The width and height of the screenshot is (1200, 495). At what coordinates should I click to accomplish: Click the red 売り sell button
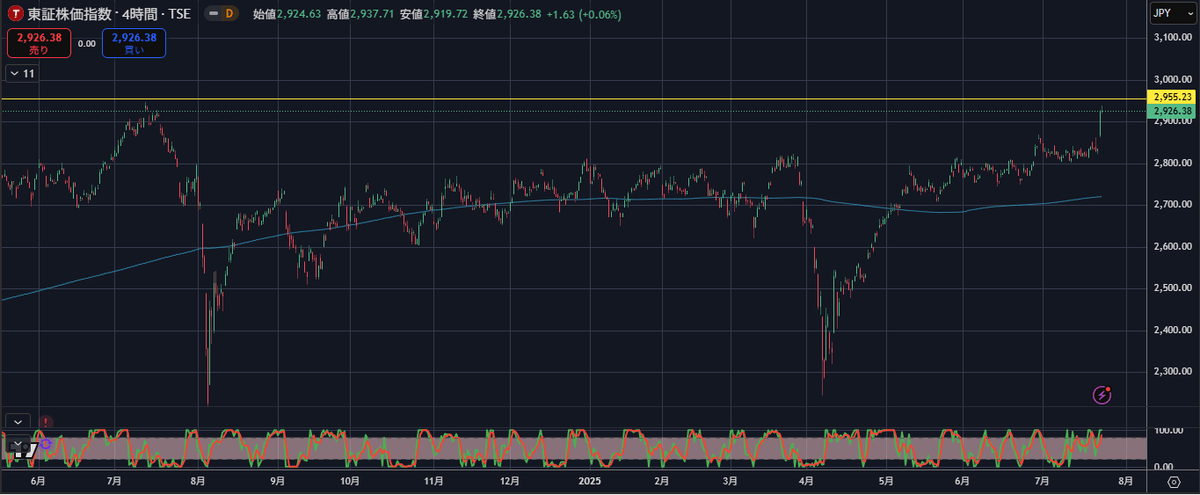pos(37,43)
